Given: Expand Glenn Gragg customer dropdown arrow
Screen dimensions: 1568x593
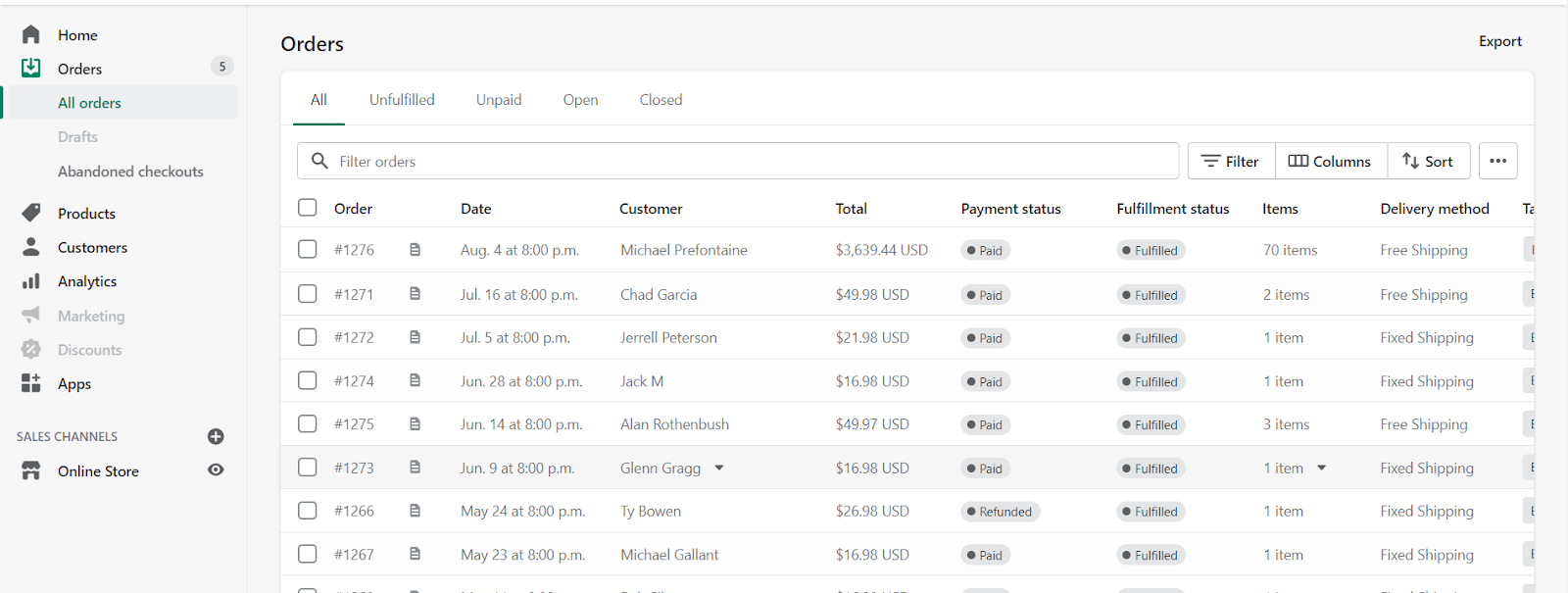Looking at the screenshot, I should [719, 469].
